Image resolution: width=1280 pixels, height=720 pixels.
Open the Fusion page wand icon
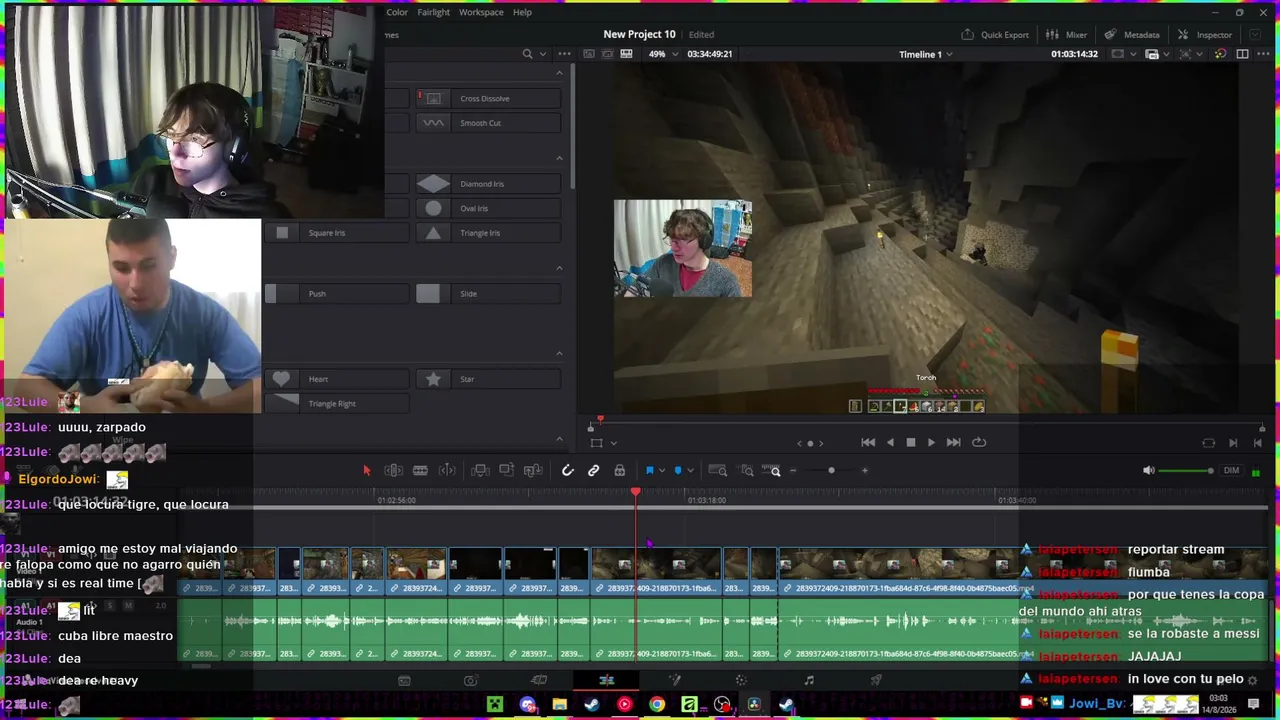coord(674,681)
